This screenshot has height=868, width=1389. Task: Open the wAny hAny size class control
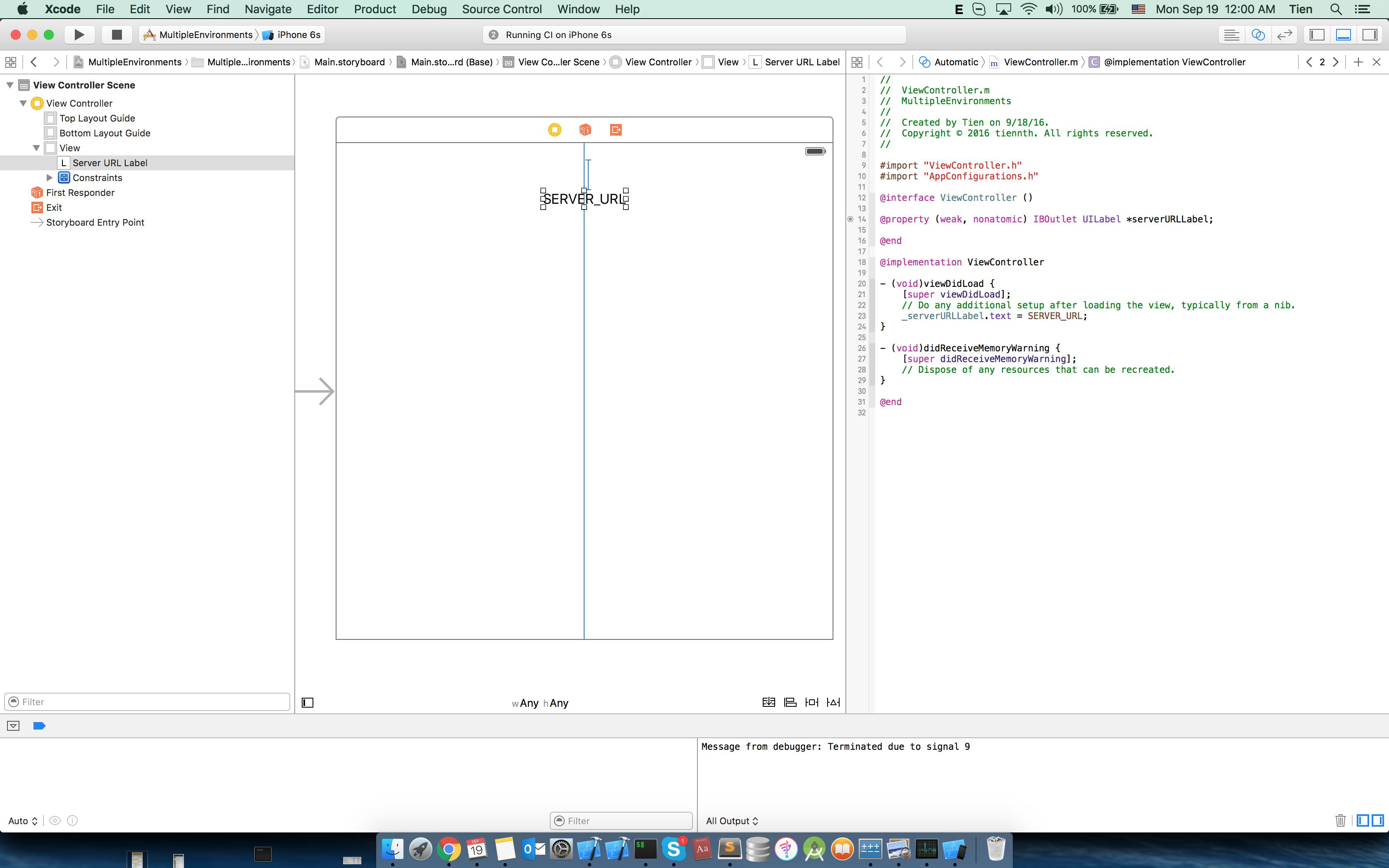point(540,703)
